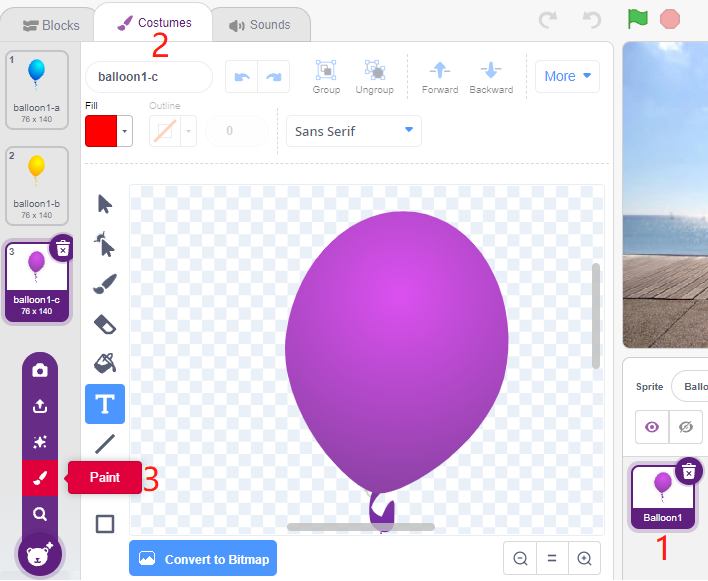Delete the balloon1-c costume
This screenshot has height=581, width=708.
[62, 248]
